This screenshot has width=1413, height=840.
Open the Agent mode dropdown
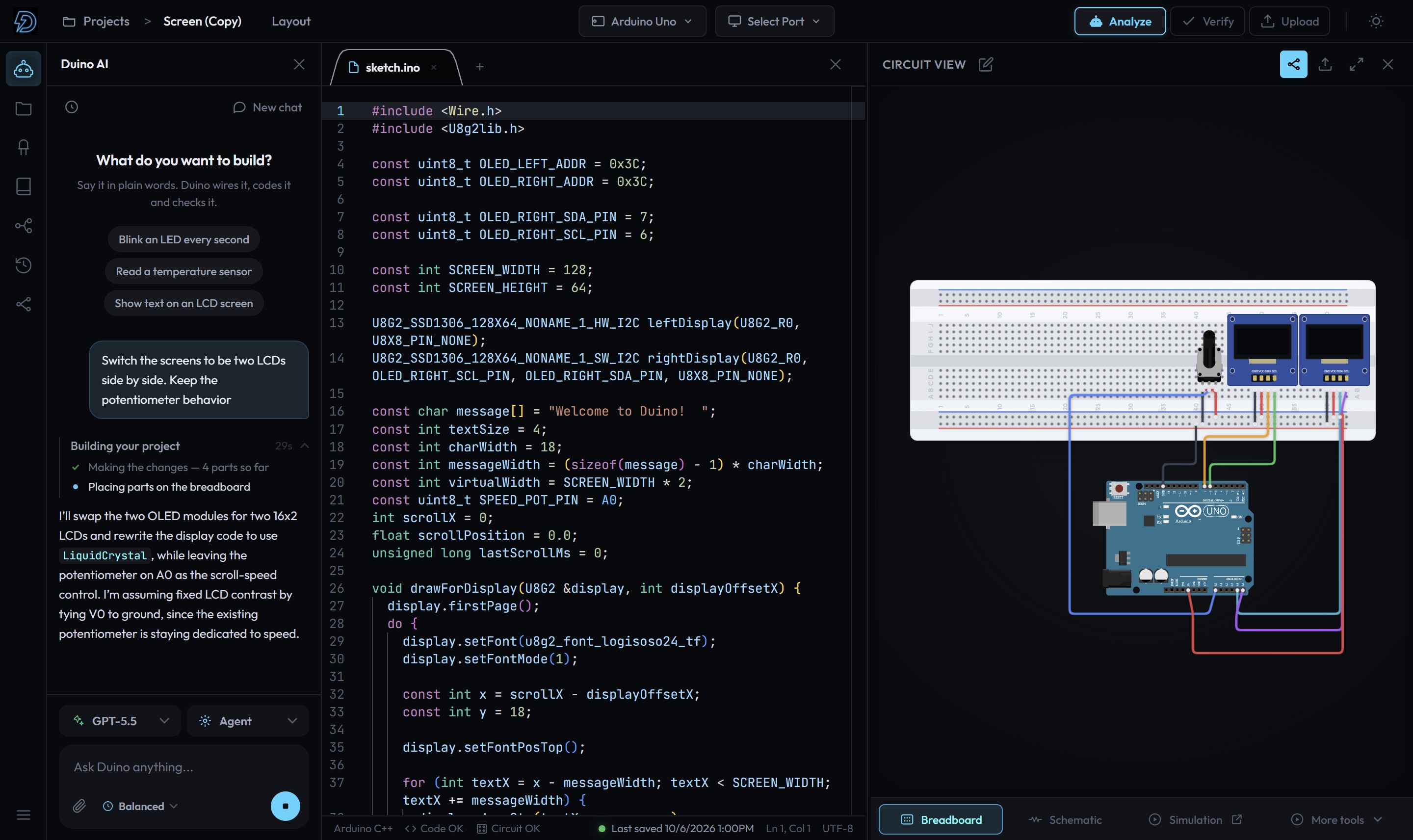(x=247, y=721)
